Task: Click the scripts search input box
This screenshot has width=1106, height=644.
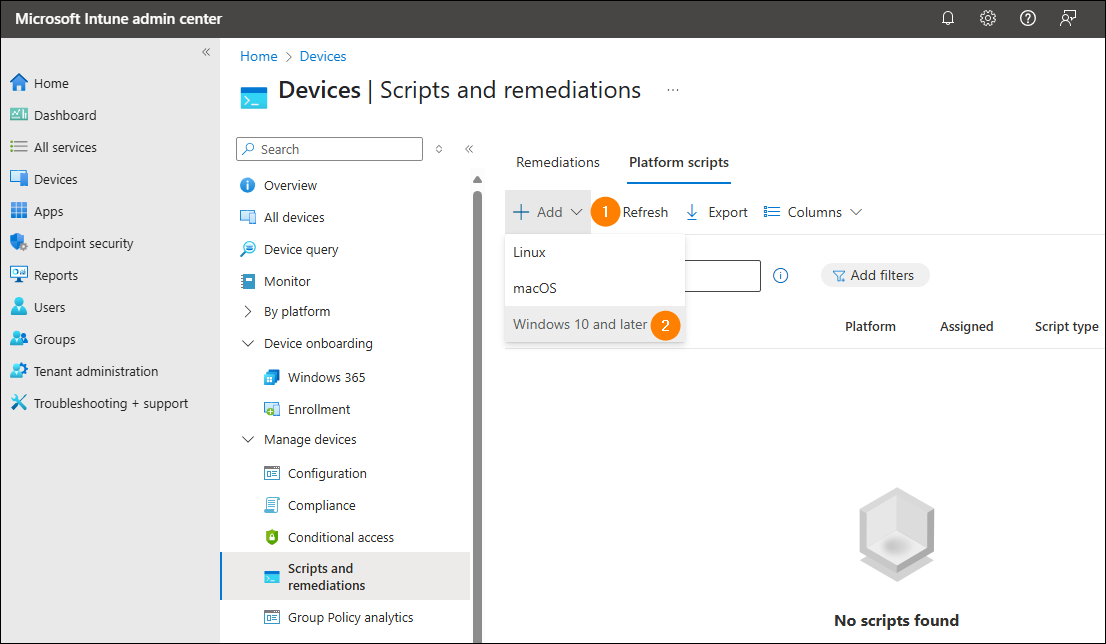Action: pyautogui.click(x=722, y=276)
